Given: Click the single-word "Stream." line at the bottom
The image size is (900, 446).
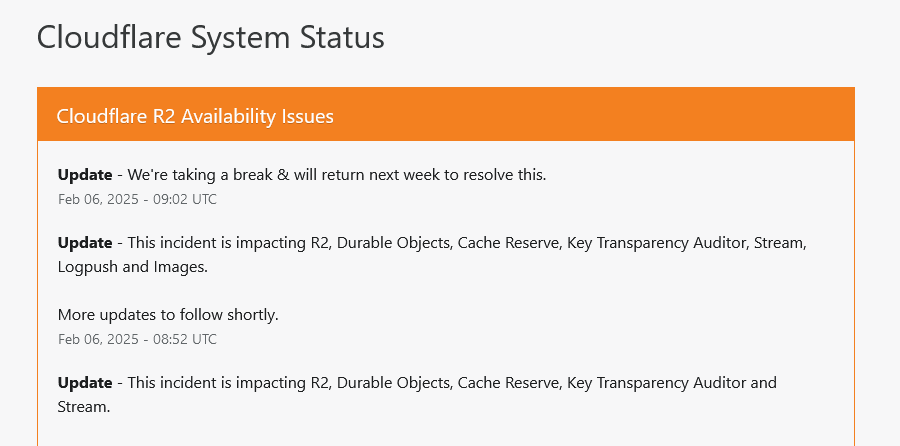Looking at the screenshot, I should tap(84, 407).
